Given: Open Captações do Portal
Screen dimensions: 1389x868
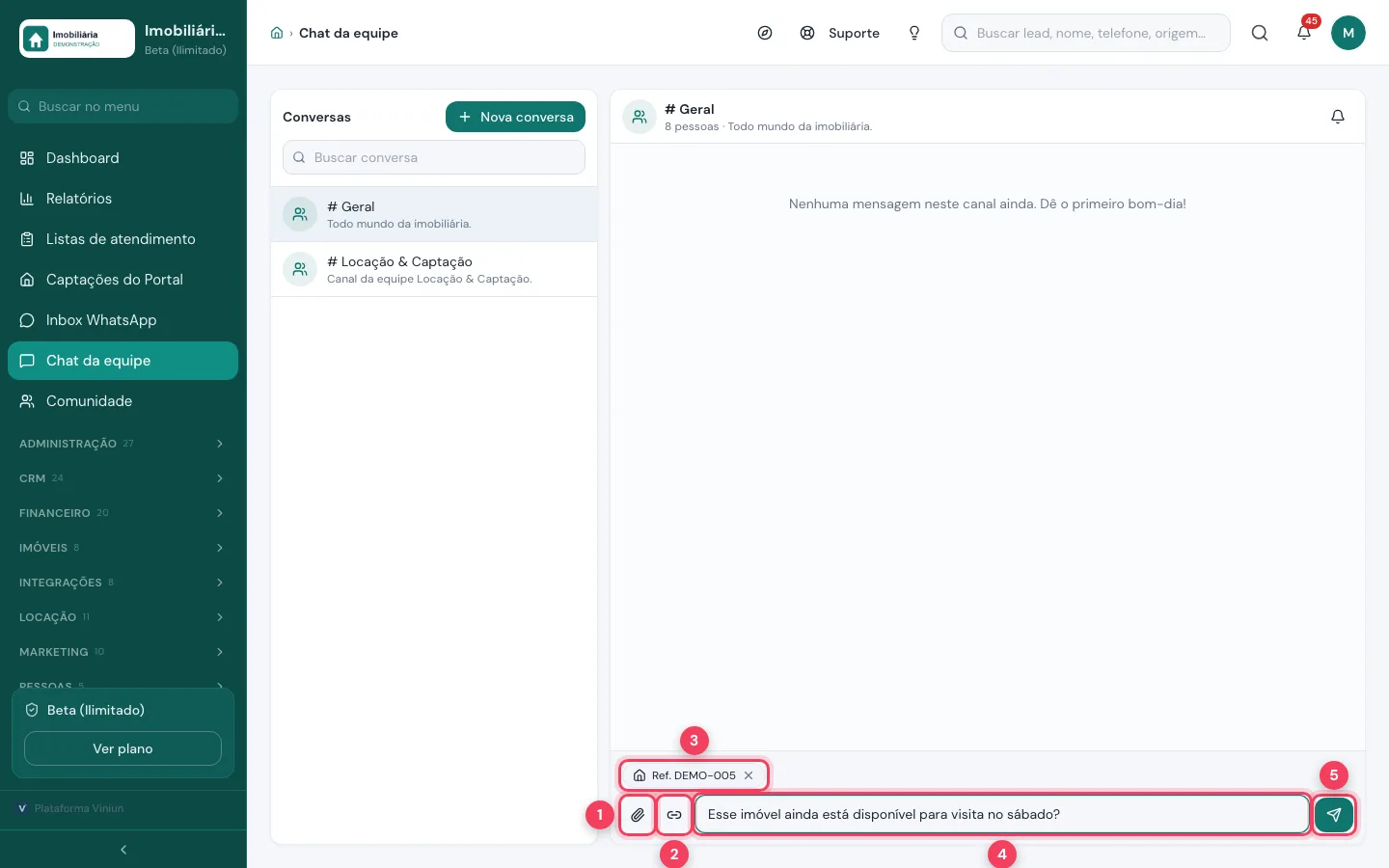Looking at the screenshot, I should [123, 280].
